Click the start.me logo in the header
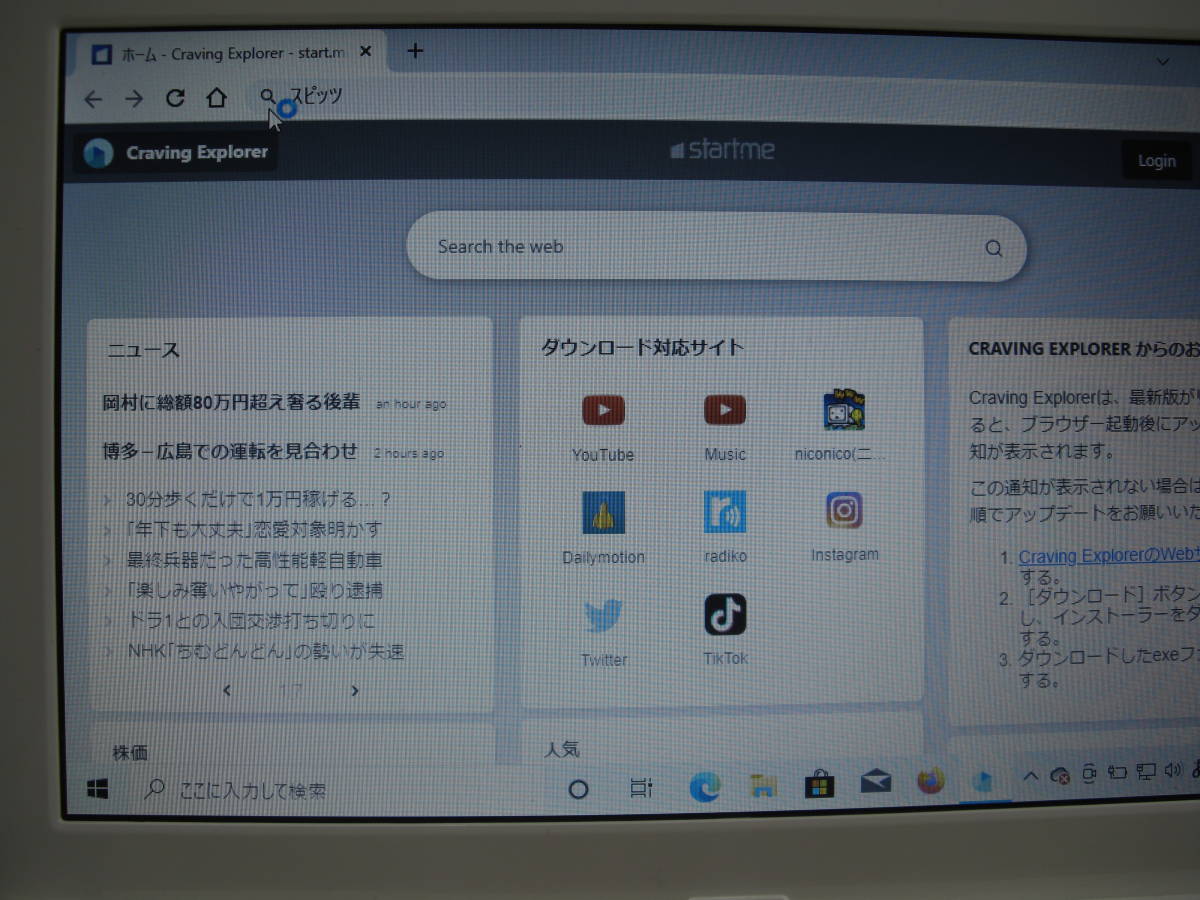The width and height of the screenshot is (1200, 900). 723,150
